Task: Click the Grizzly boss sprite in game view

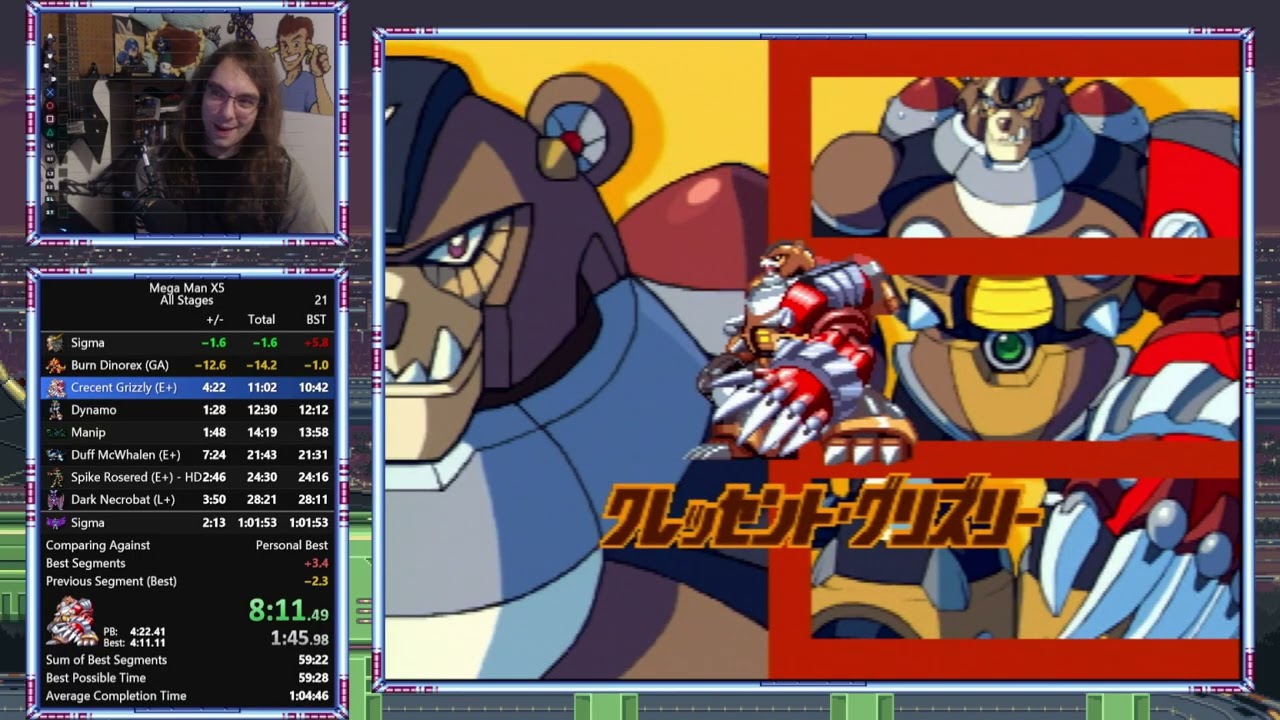Action: (x=800, y=352)
